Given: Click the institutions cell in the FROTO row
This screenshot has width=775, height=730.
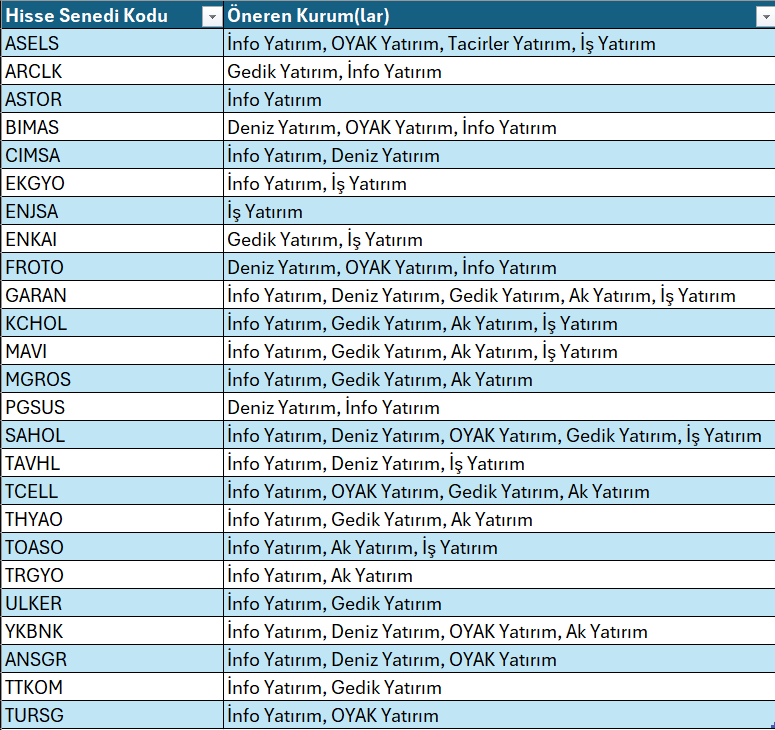Looking at the screenshot, I should (499, 266).
